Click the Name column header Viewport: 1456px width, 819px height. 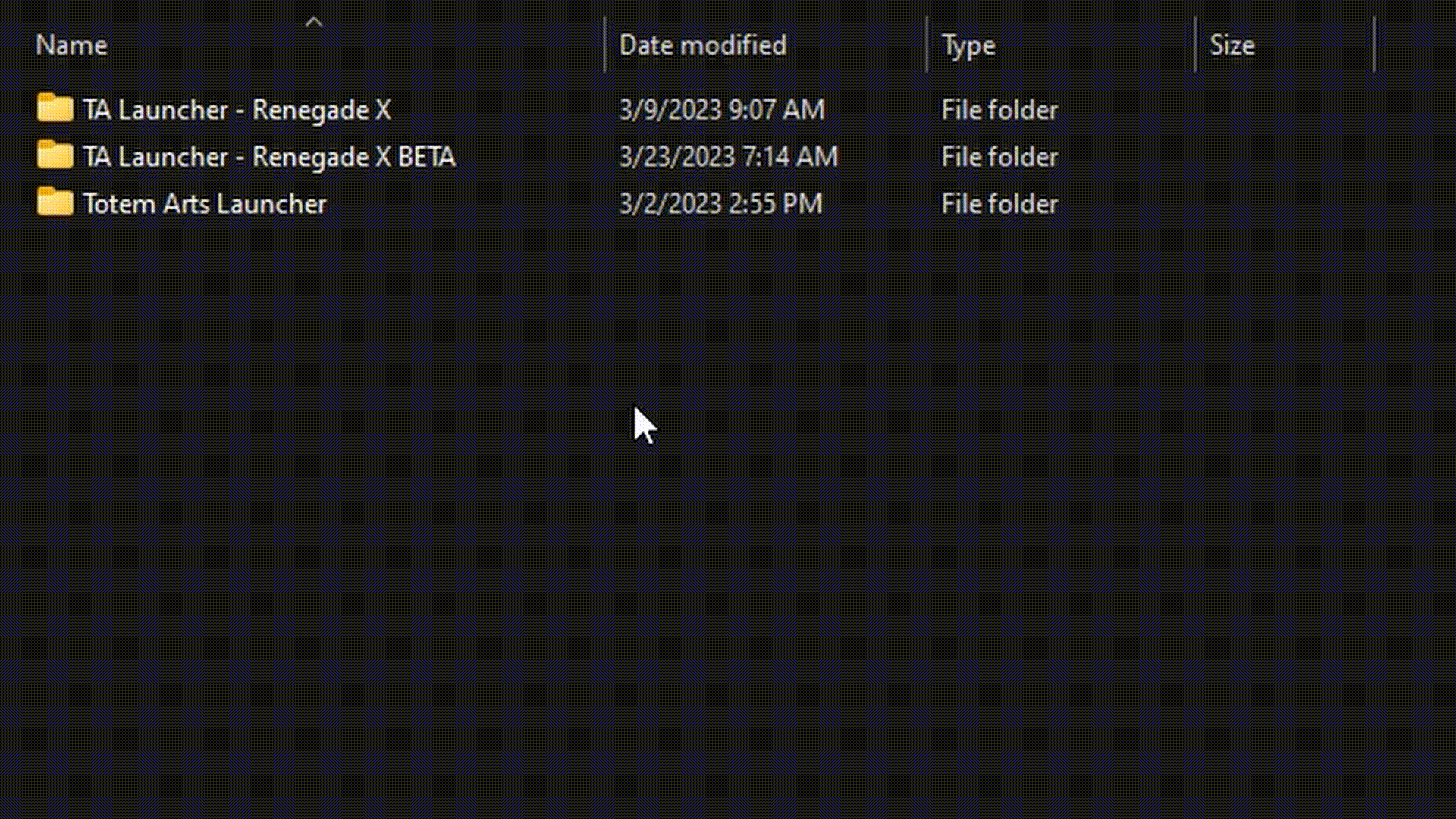[71, 45]
